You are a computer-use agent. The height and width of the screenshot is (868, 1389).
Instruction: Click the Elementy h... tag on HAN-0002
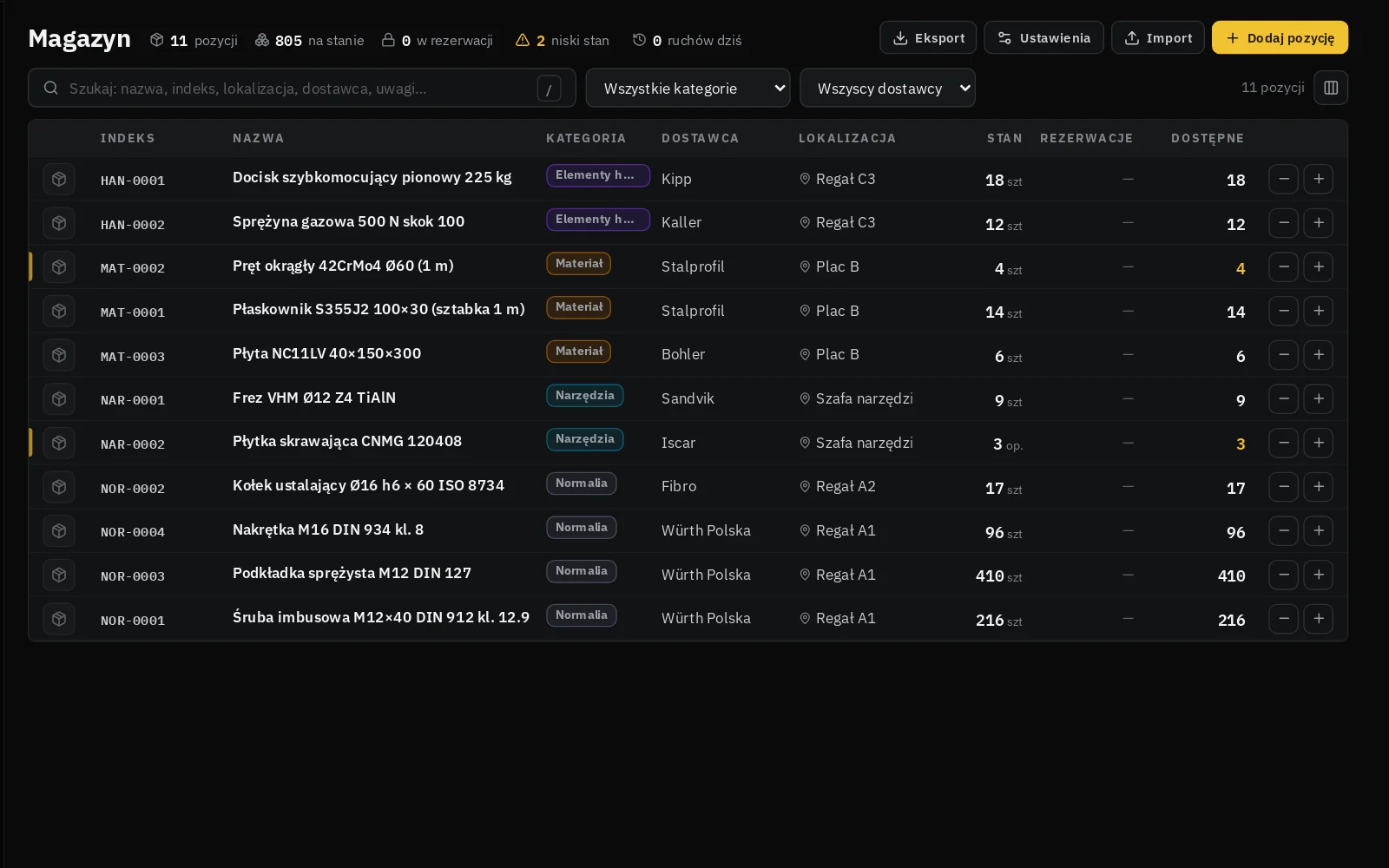[598, 220]
